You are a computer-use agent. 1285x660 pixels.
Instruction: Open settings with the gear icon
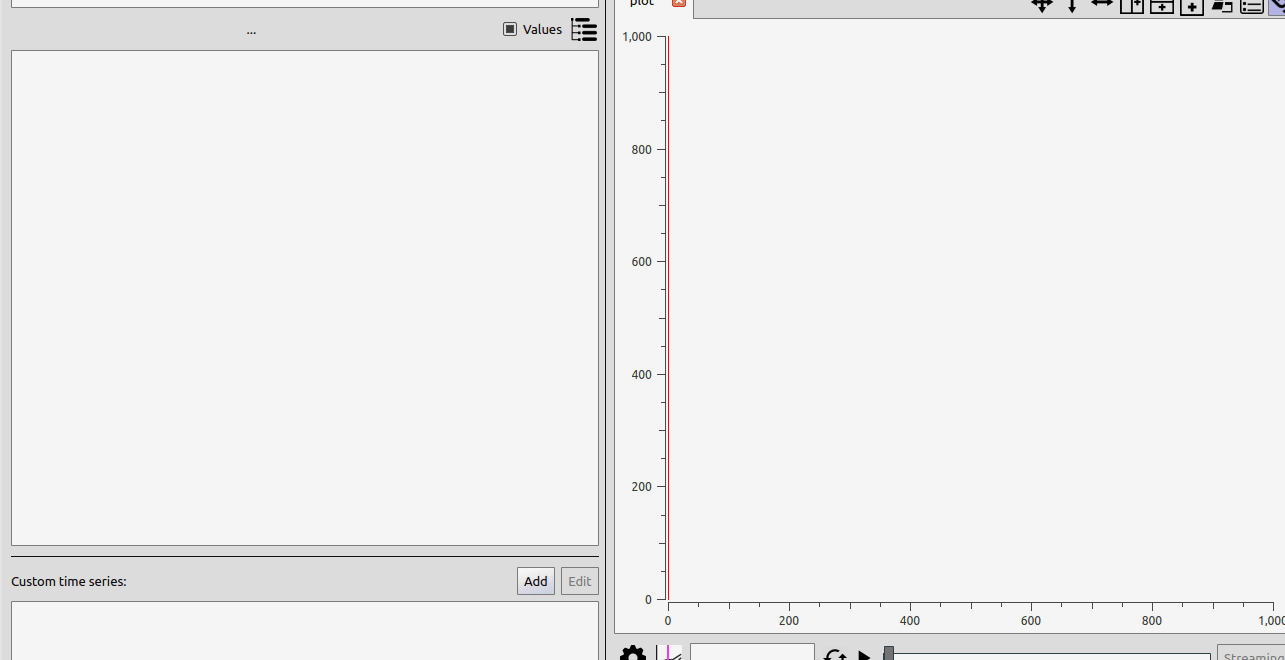coord(632,654)
